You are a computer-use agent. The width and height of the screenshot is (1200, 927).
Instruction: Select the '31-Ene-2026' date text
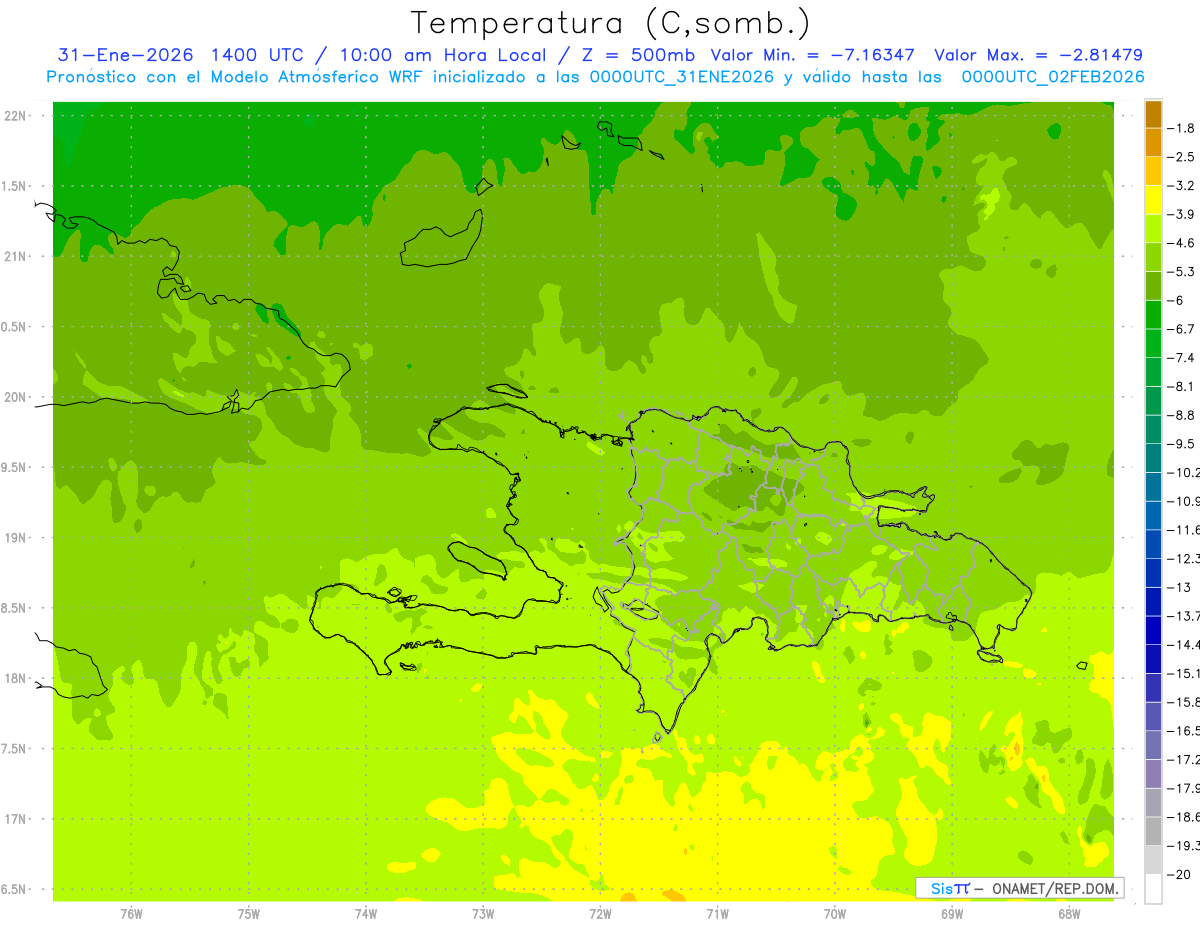(x=127, y=55)
